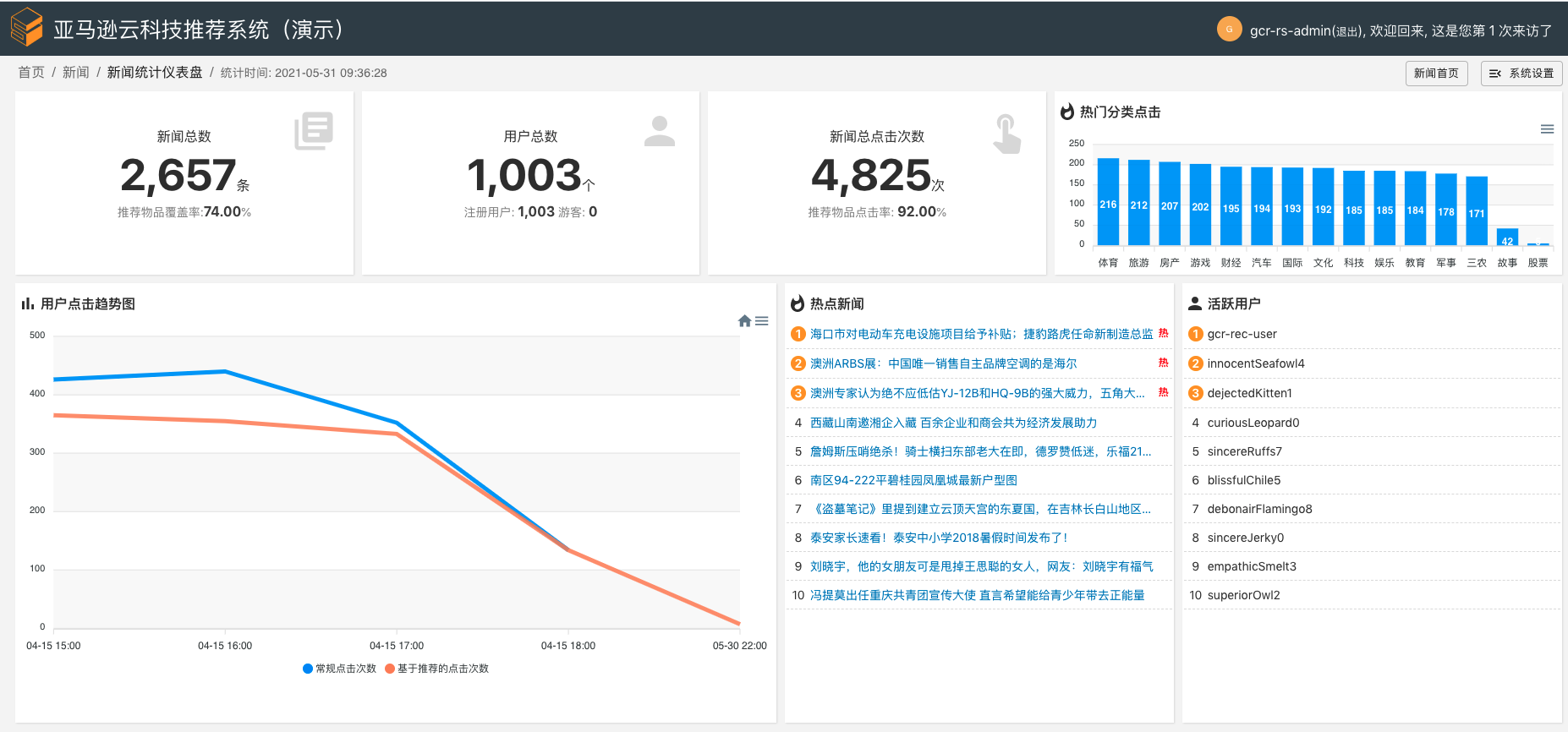Viewport: 1568px width, 732px height.
Task: Click the 热 tag on the 海口市 news
Action: pos(1163,333)
